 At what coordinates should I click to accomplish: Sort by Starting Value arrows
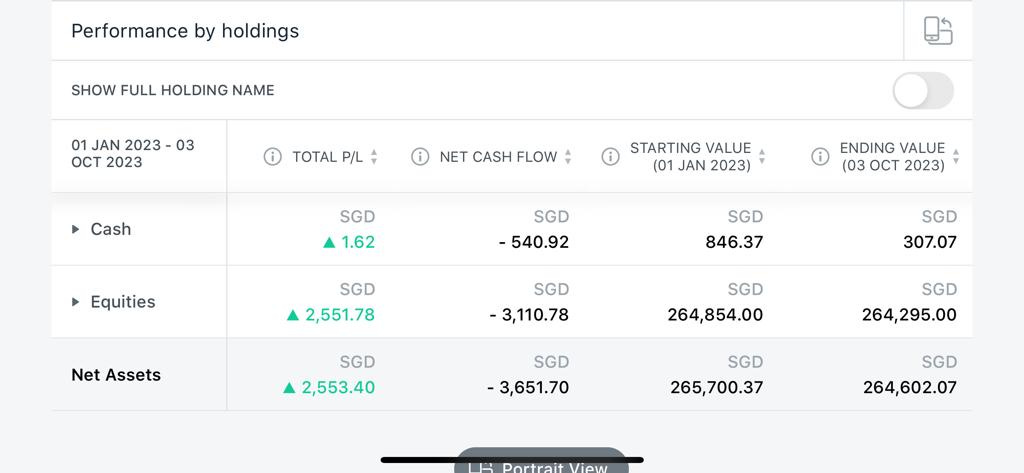click(x=761, y=157)
